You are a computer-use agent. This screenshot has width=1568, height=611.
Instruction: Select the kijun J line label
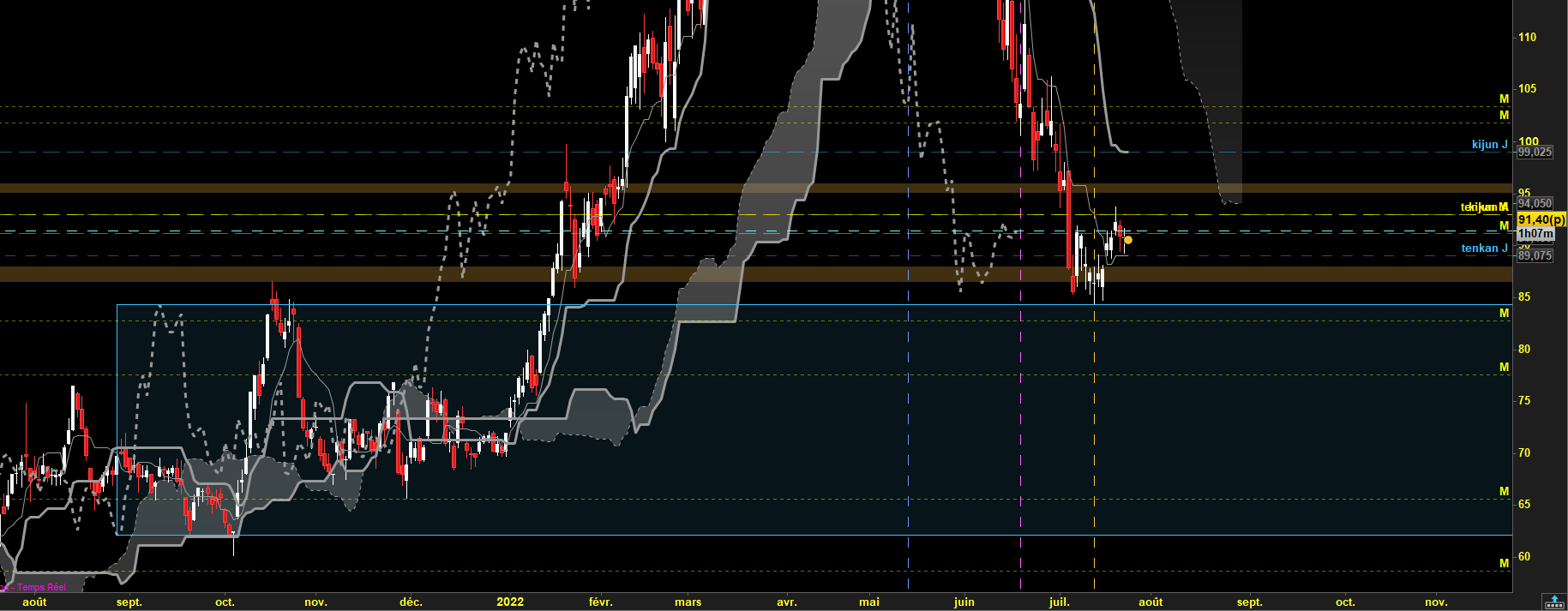pyautogui.click(x=1489, y=144)
